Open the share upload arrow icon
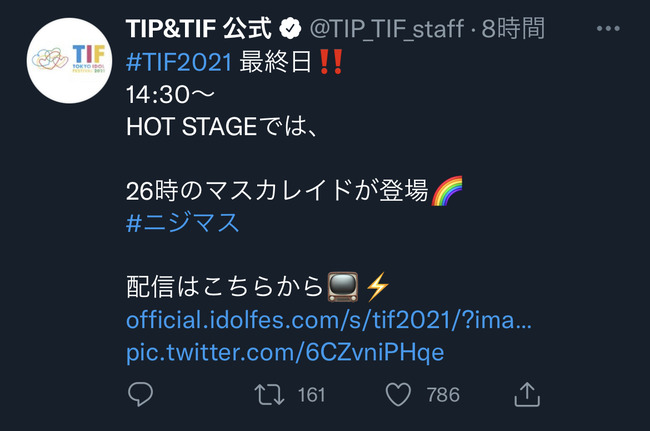This screenshot has height=431, width=650. point(527,394)
